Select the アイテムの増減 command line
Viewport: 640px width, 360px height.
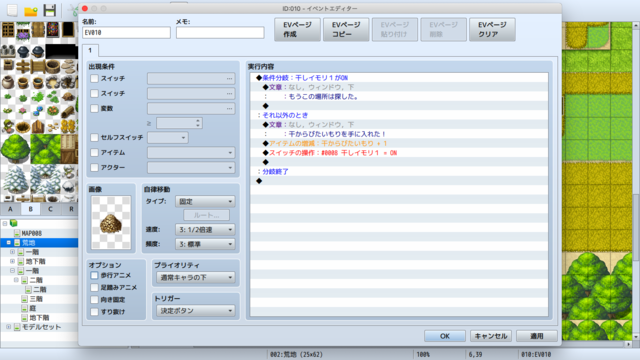tap(399, 143)
